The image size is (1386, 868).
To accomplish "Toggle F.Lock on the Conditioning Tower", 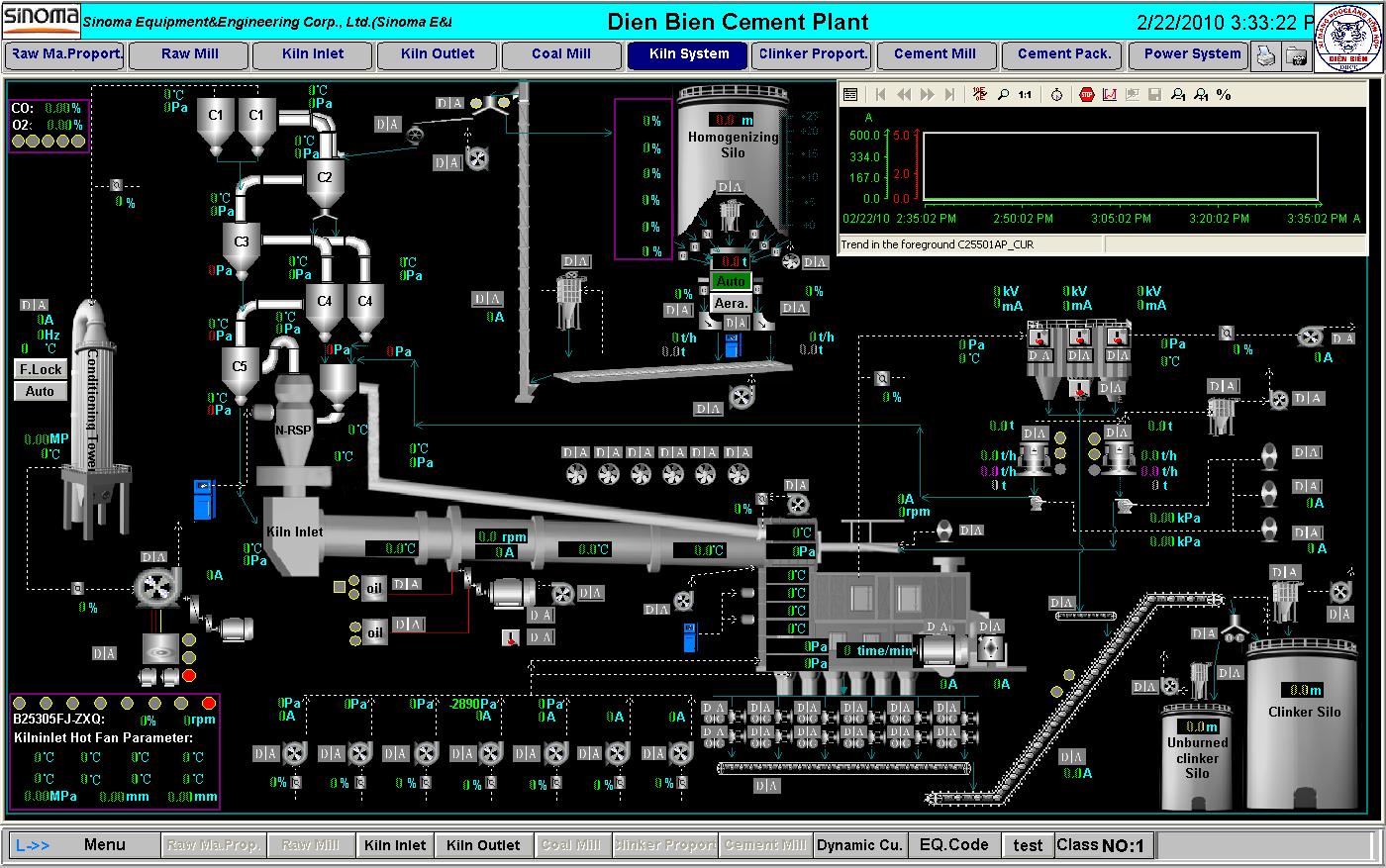I will 41,369.
